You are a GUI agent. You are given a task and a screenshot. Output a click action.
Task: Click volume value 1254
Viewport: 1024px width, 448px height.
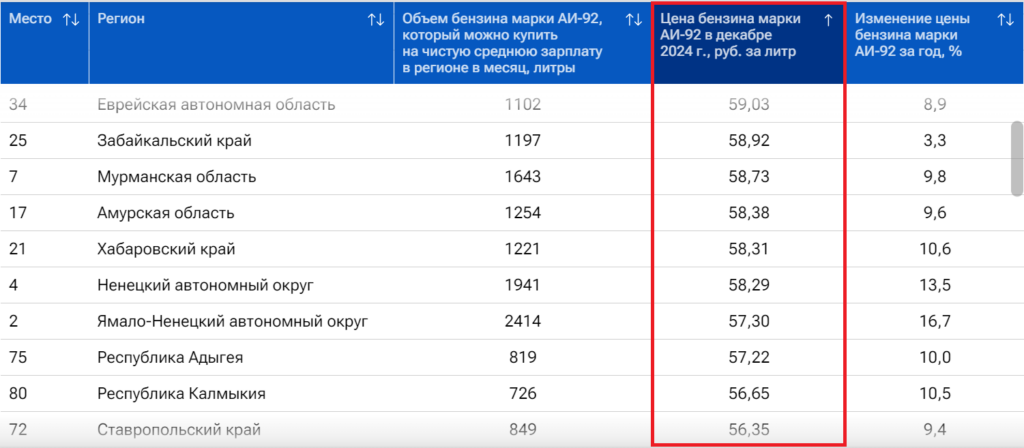pos(523,213)
